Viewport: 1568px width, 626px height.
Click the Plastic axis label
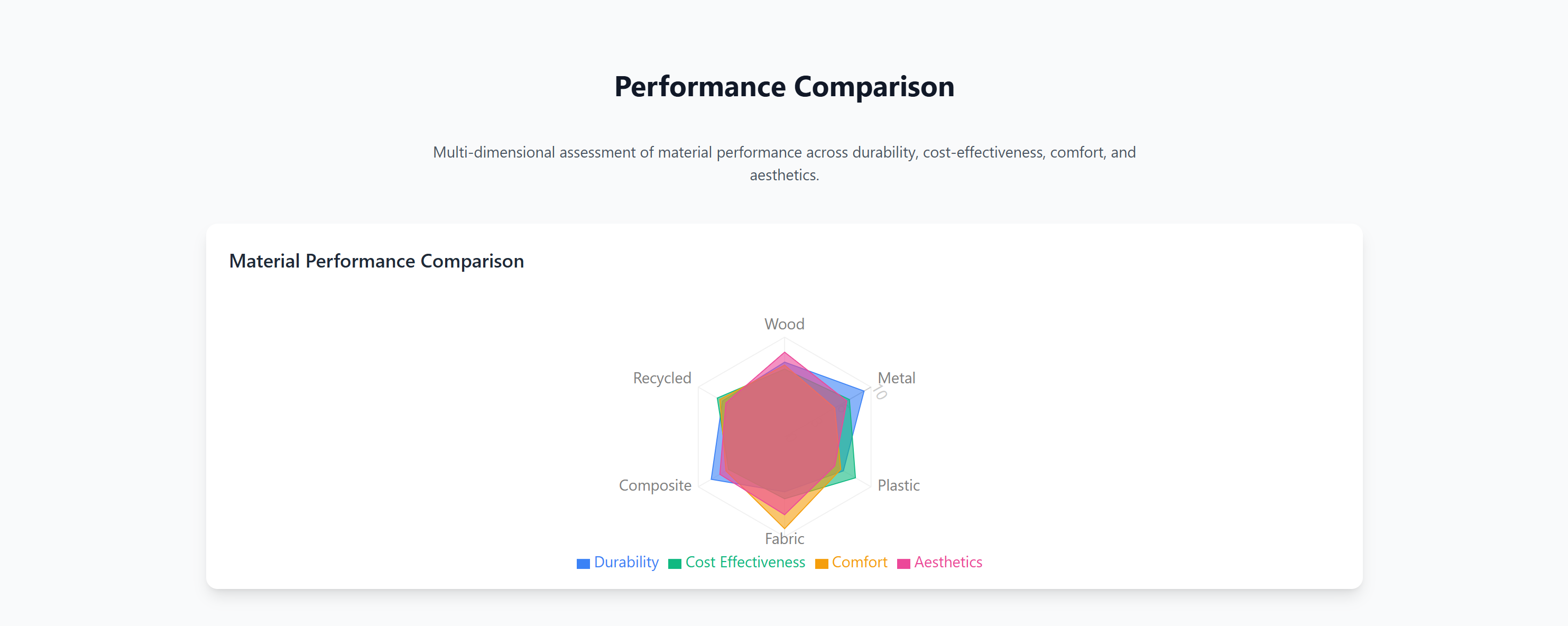point(898,485)
